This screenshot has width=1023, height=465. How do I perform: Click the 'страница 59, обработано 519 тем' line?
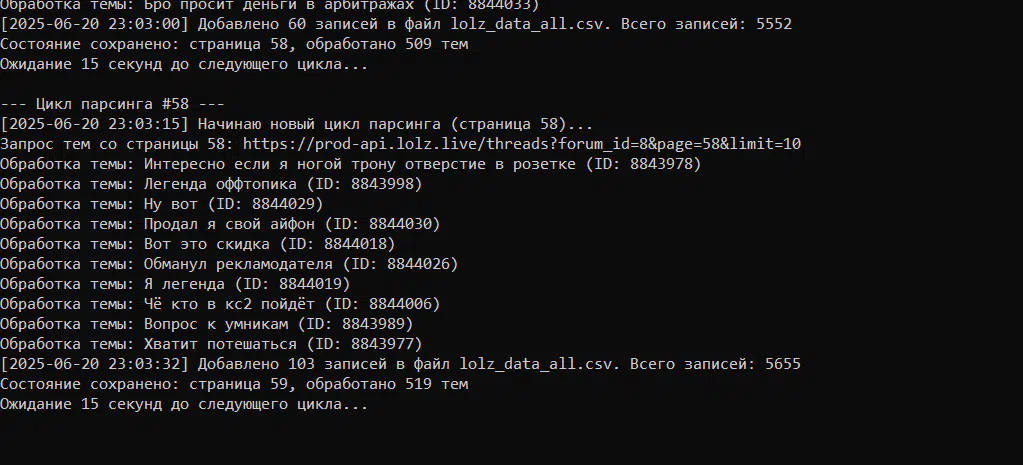[234, 384]
